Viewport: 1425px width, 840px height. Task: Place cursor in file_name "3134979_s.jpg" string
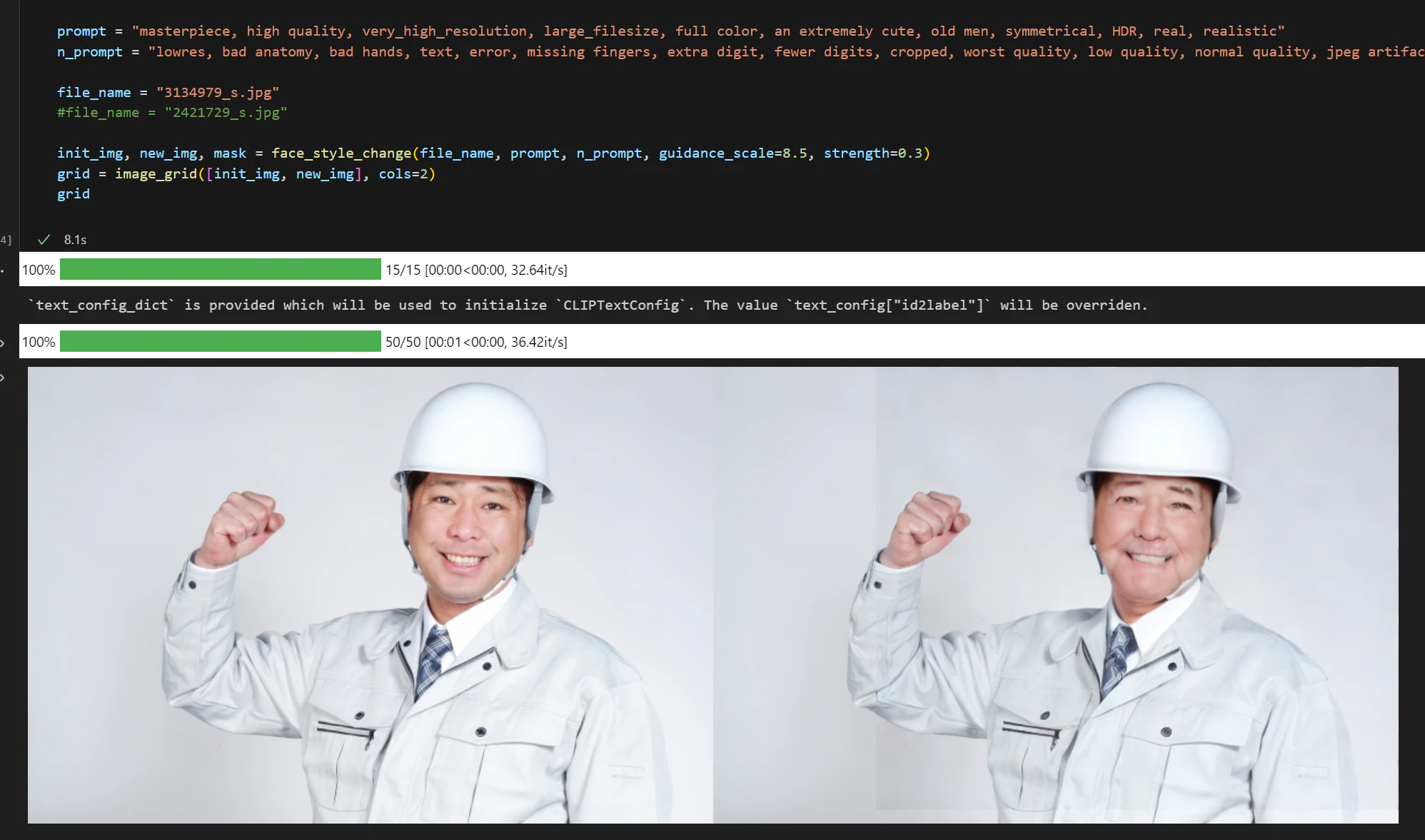218,92
